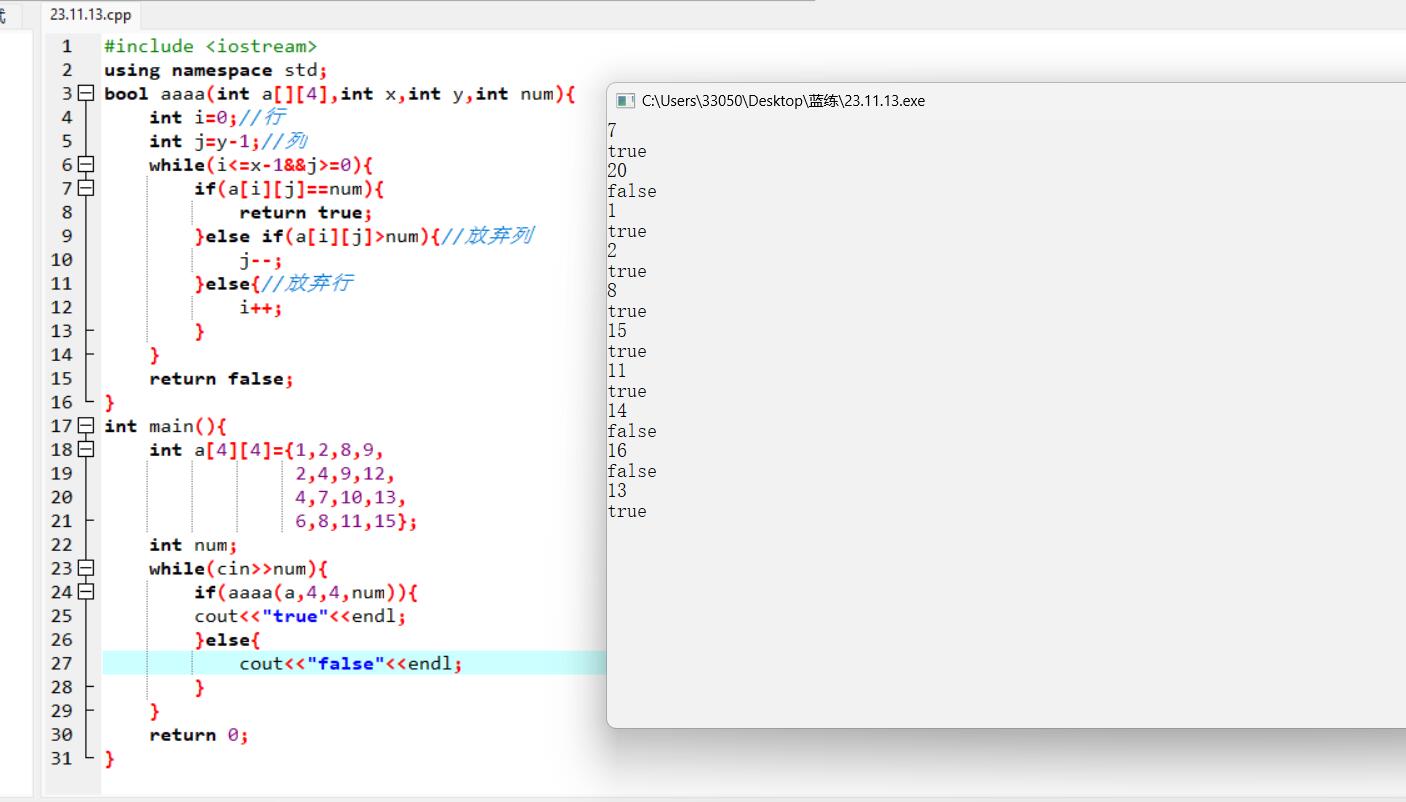Screen dimensions: 1406x802
Task: Click the "return 0;" statement in main
Action: [x=198, y=735]
